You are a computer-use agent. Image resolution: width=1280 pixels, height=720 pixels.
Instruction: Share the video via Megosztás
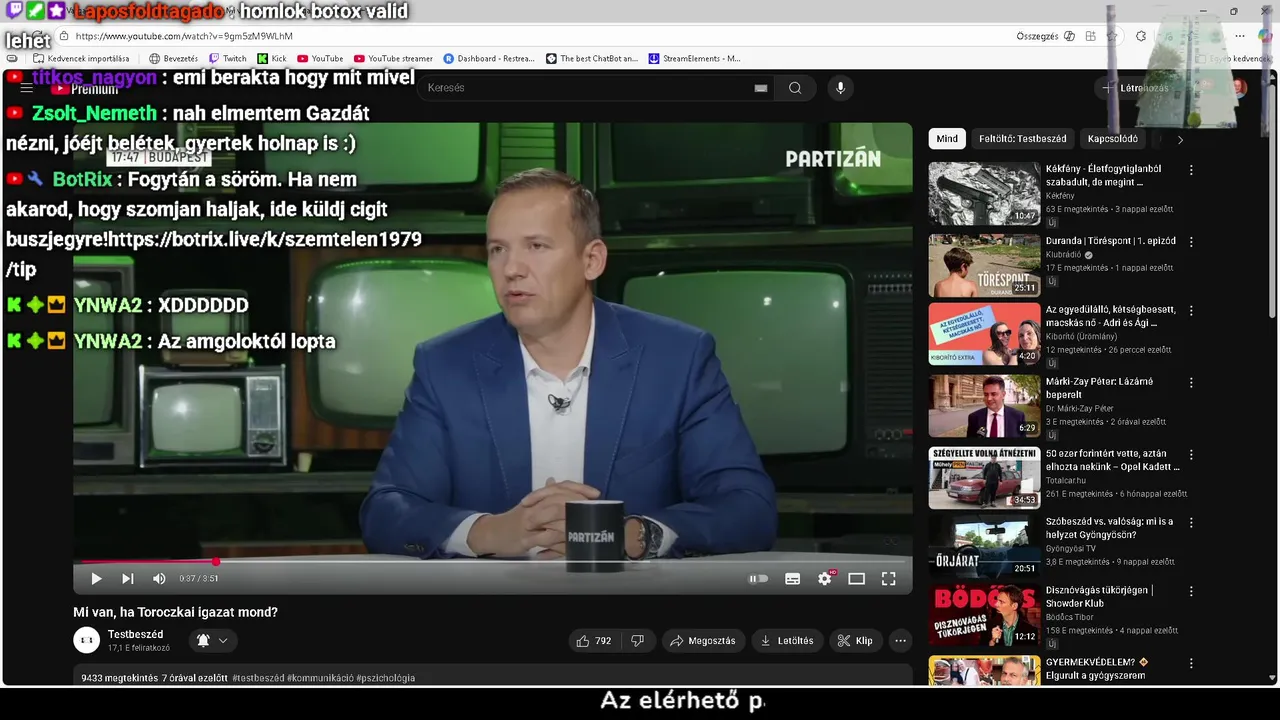coord(703,641)
